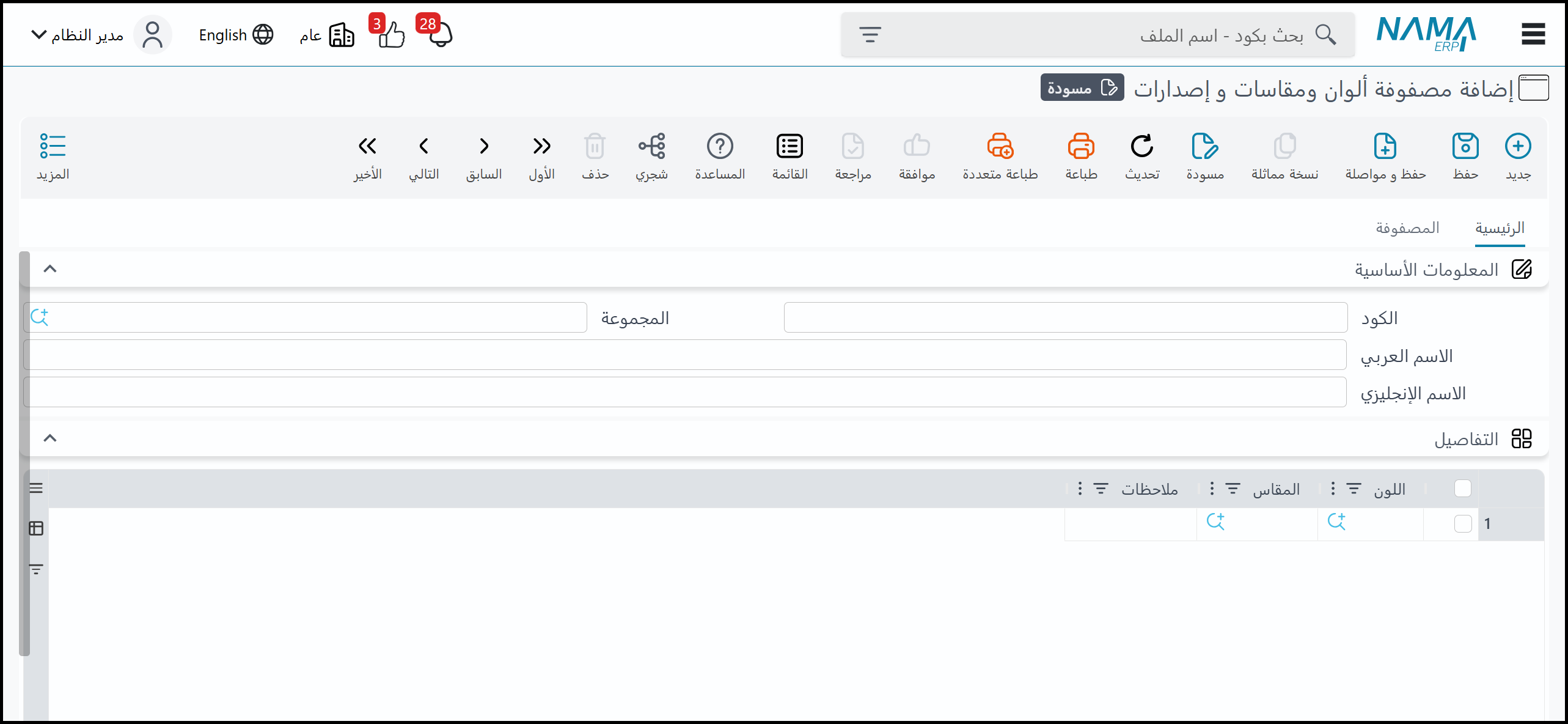The image size is (1568, 724).
Task: Click the Code (الكود) input field
Action: 1065,317
